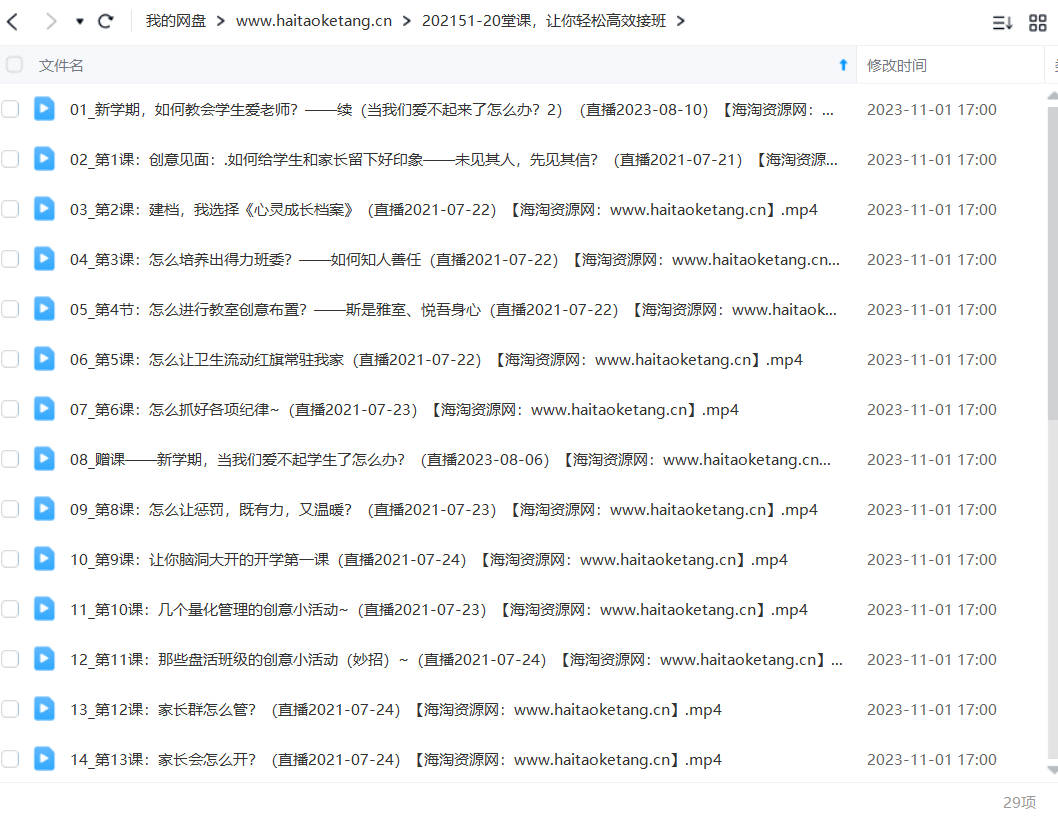The image size is (1058, 820).
Task: Select file name 07_第6课：怎么抓好各项纪律
Action: click(x=404, y=409)
